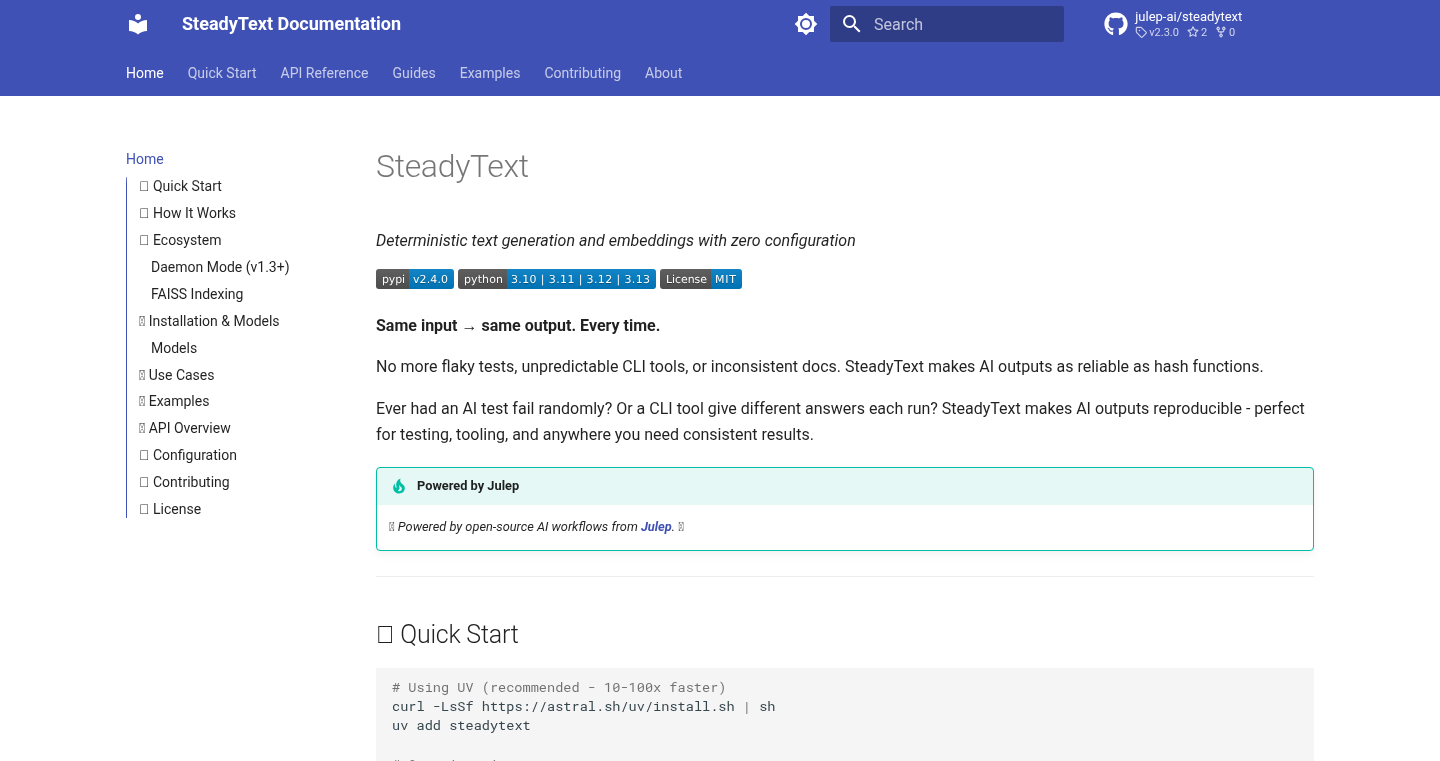Open the GitHub octocat repository icon
The height and width of the screenshot is (761, 1440).
(1116, 24)
